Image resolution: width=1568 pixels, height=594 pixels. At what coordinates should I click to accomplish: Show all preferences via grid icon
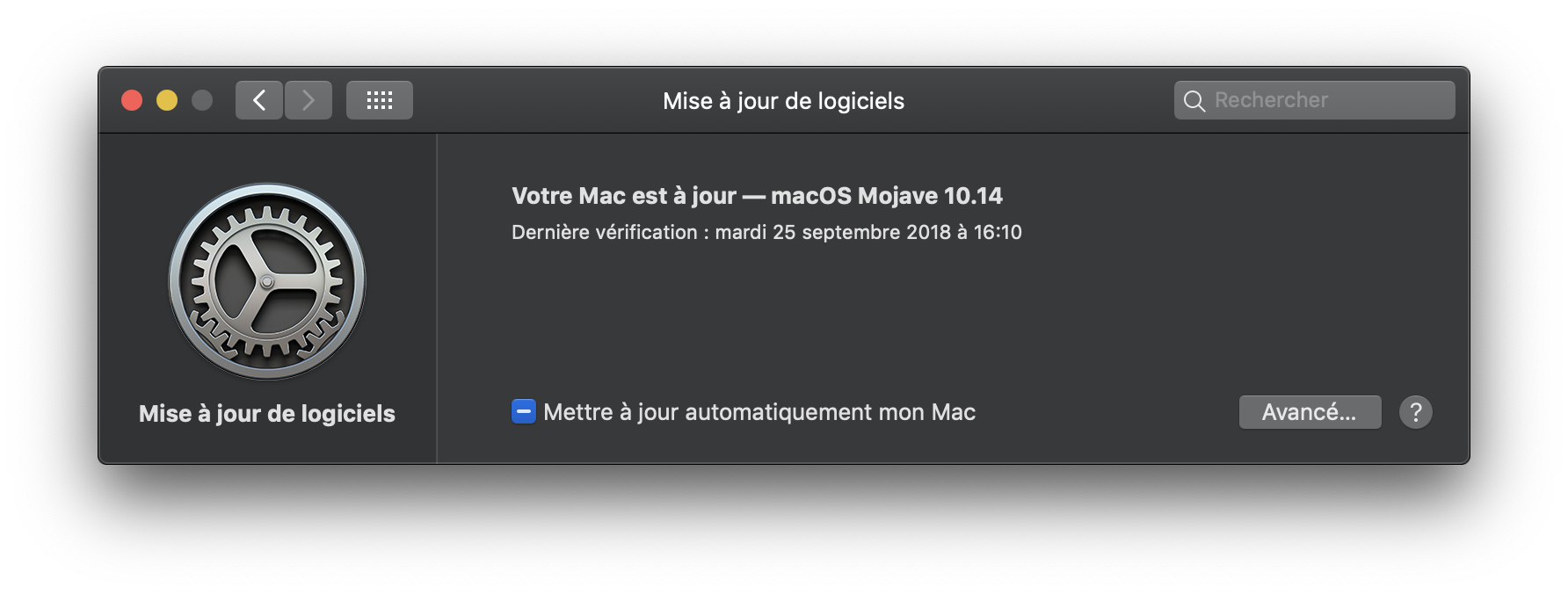pos(380,100)
